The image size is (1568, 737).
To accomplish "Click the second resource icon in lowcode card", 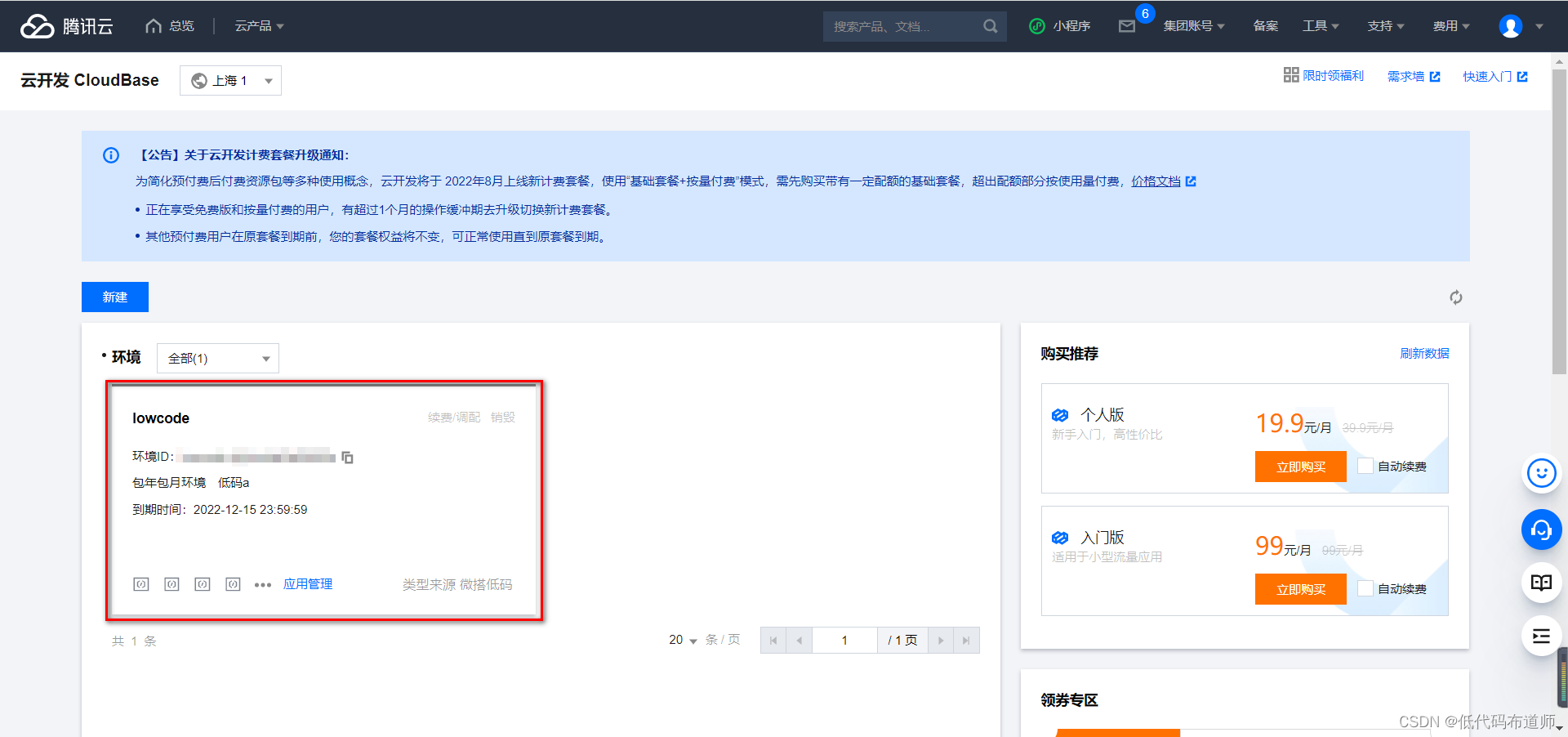I will [x=171, y=584].
